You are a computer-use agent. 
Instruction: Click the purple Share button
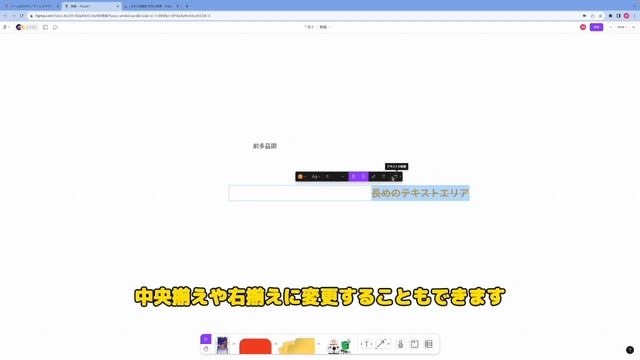pos(596,27)
